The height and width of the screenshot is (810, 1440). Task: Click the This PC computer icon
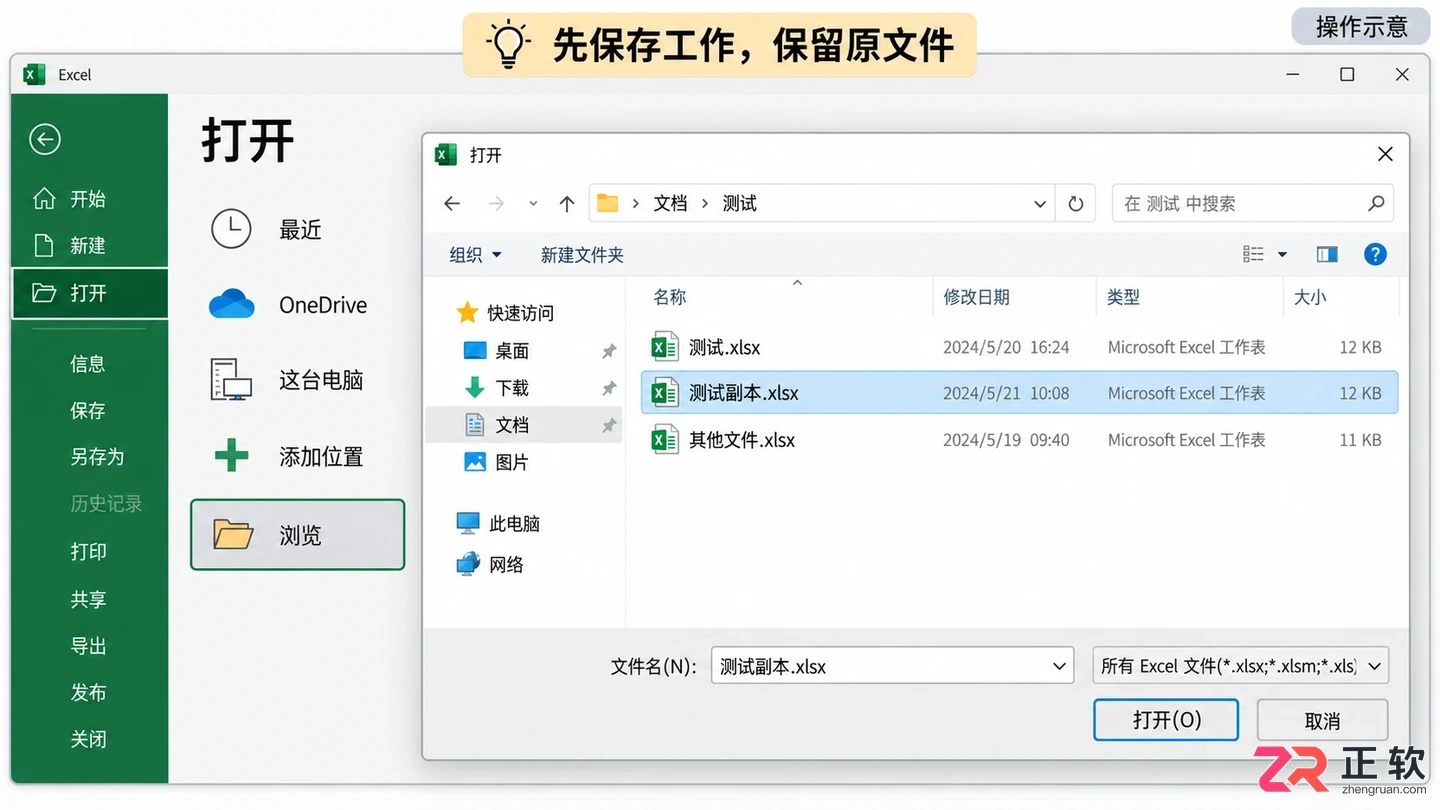point(231,380)
